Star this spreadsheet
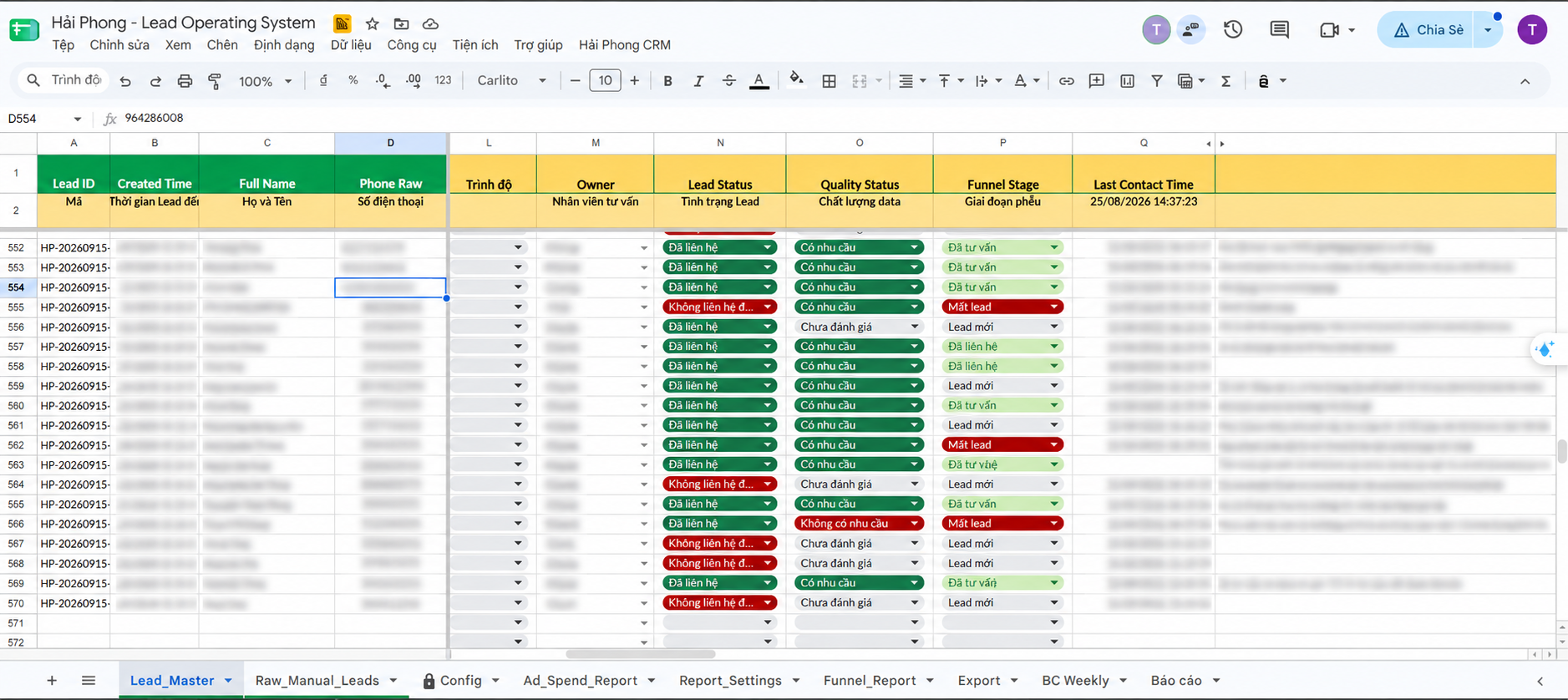 click(373, 23)
